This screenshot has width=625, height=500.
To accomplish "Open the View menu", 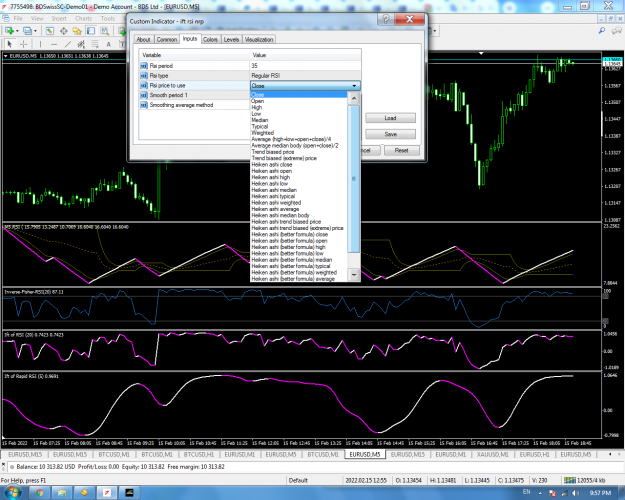I will [37, 18].
